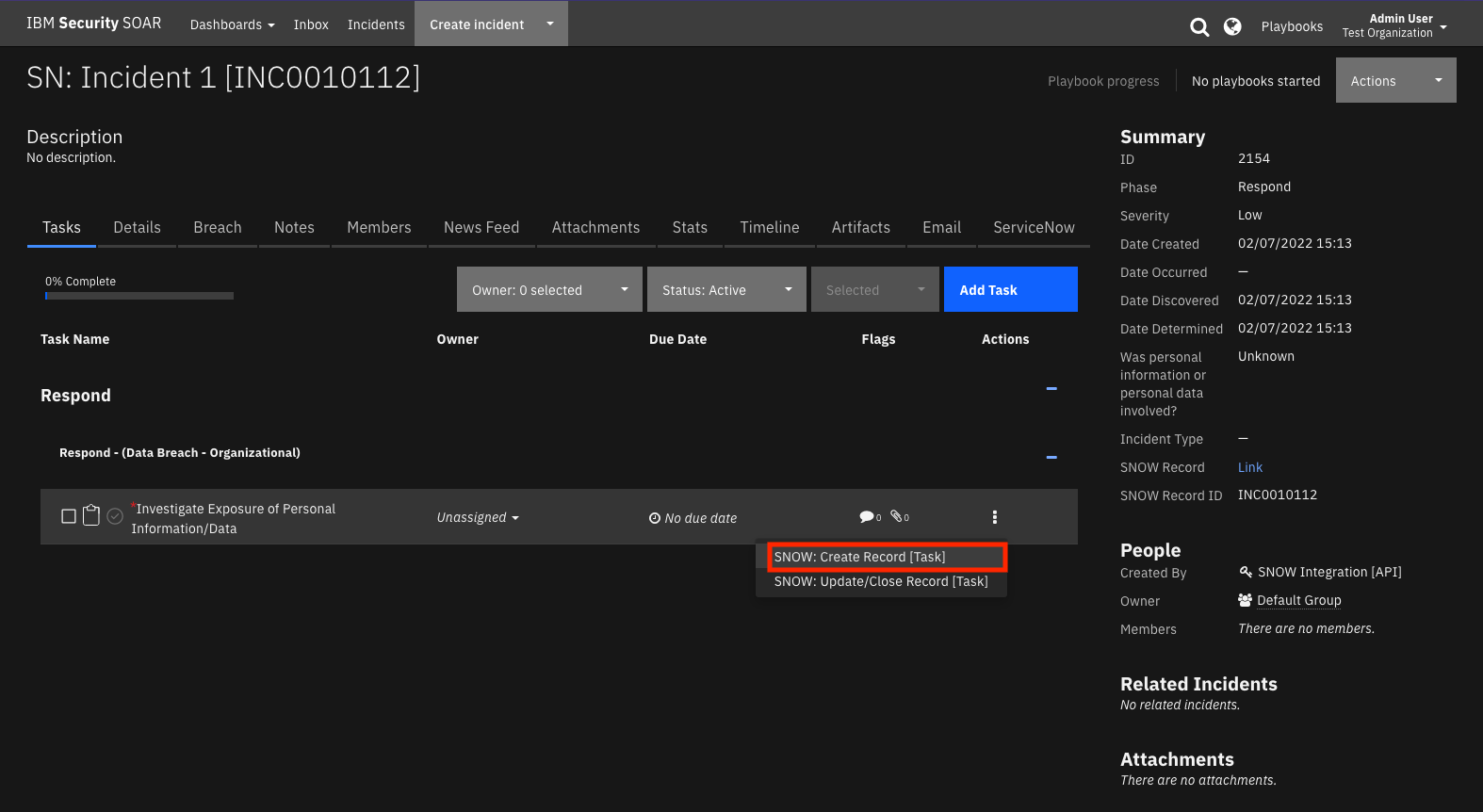The height and width of the screenshot is (812, 1483).
Task: Go to Inbox in top navigation
Action: pos(311,24)
